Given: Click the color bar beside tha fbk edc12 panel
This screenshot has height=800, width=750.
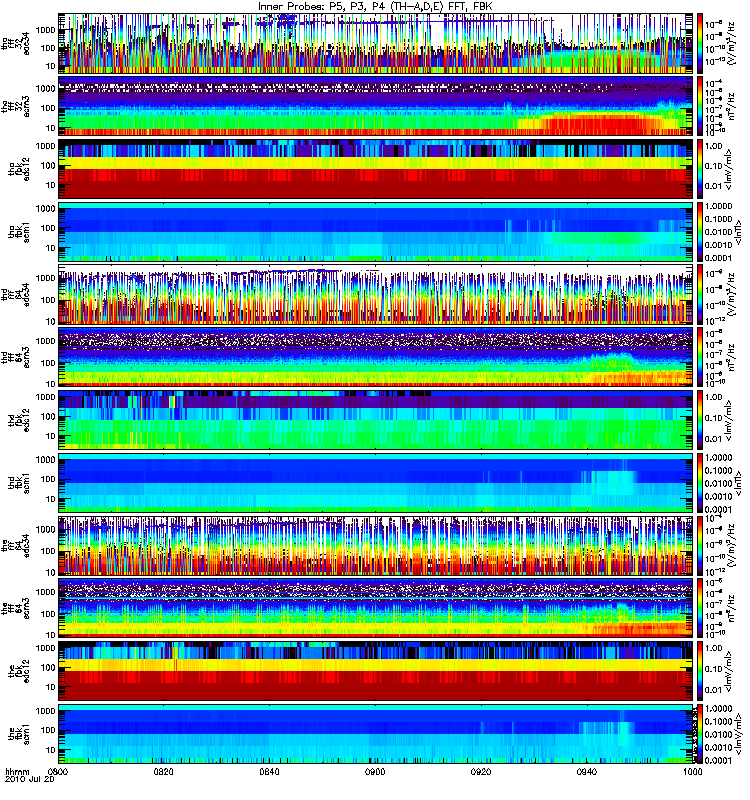Looking at the screenshot, I should [700, 169].
